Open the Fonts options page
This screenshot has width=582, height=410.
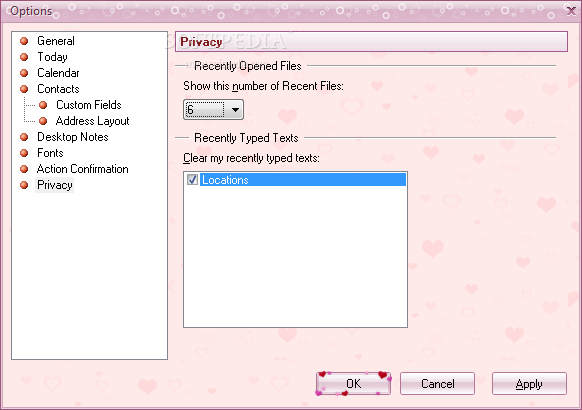(50, 152)
